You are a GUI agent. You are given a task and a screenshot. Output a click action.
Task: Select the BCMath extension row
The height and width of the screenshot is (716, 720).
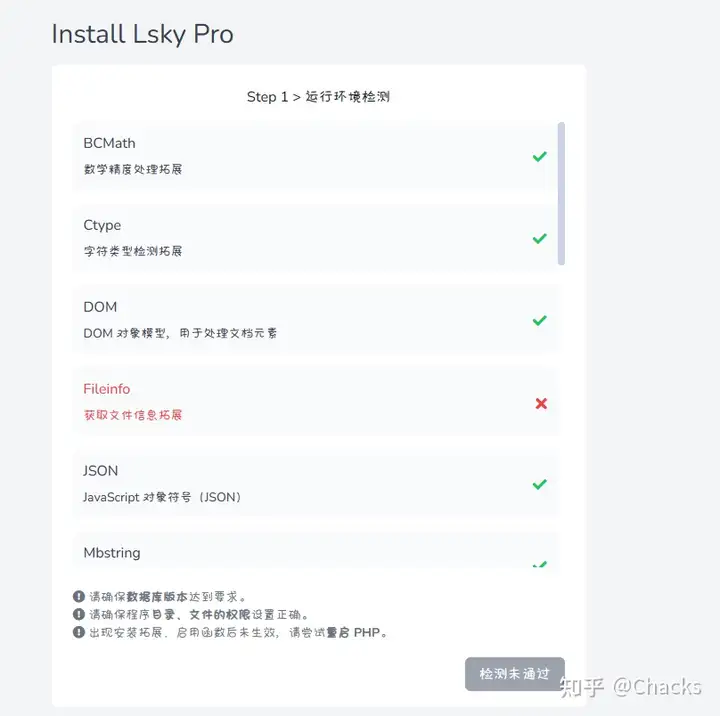pyautogui.click(x=315, y=156)
